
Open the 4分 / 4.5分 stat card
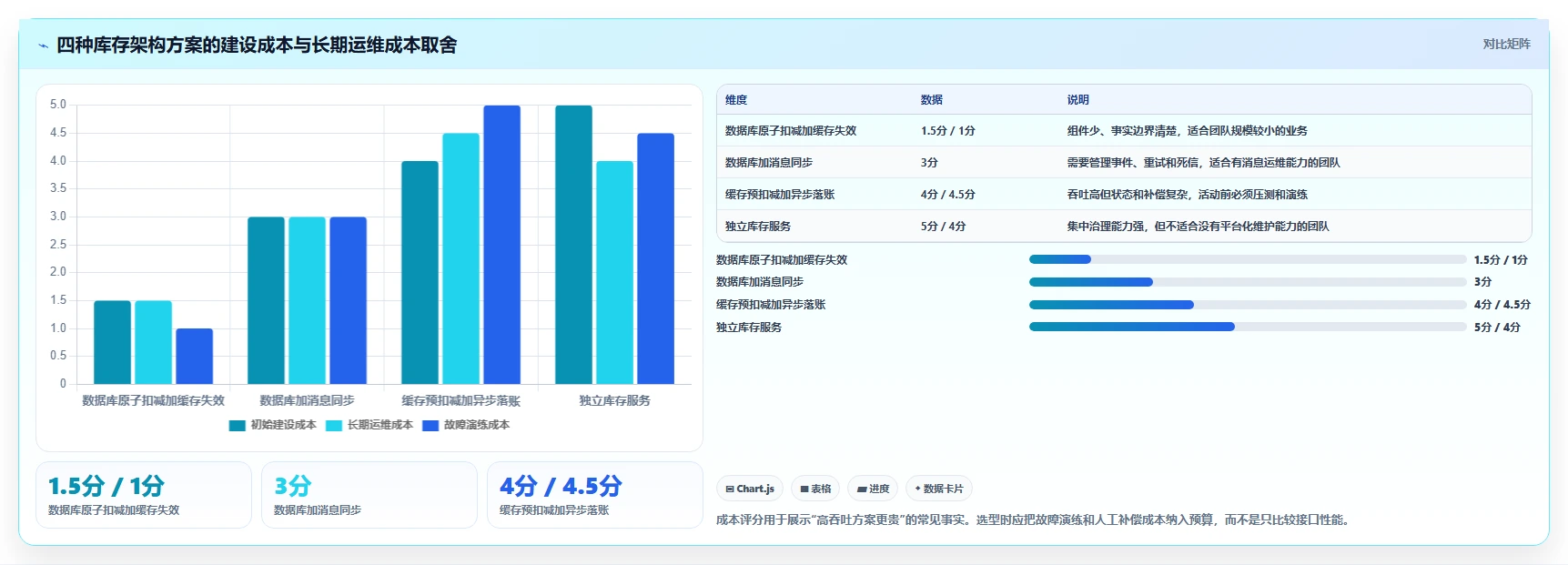(x=595, y=495)
